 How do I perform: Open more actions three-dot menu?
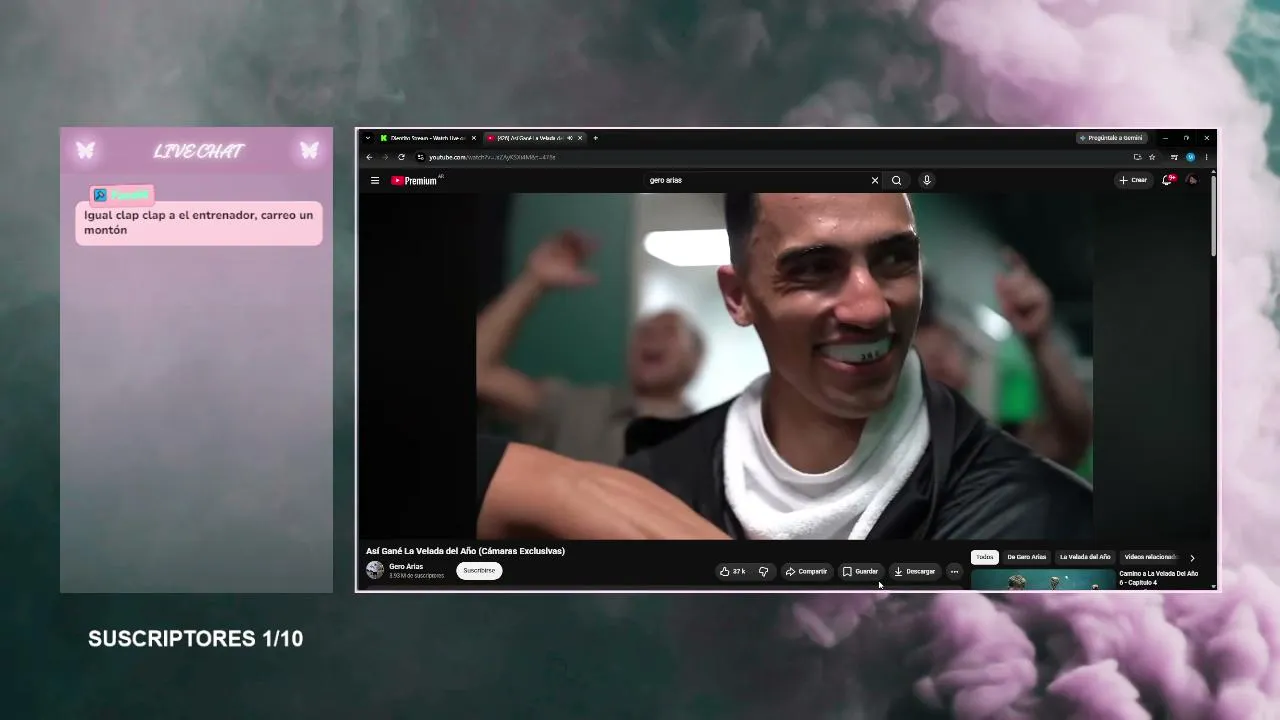click(x=954, y=572)
